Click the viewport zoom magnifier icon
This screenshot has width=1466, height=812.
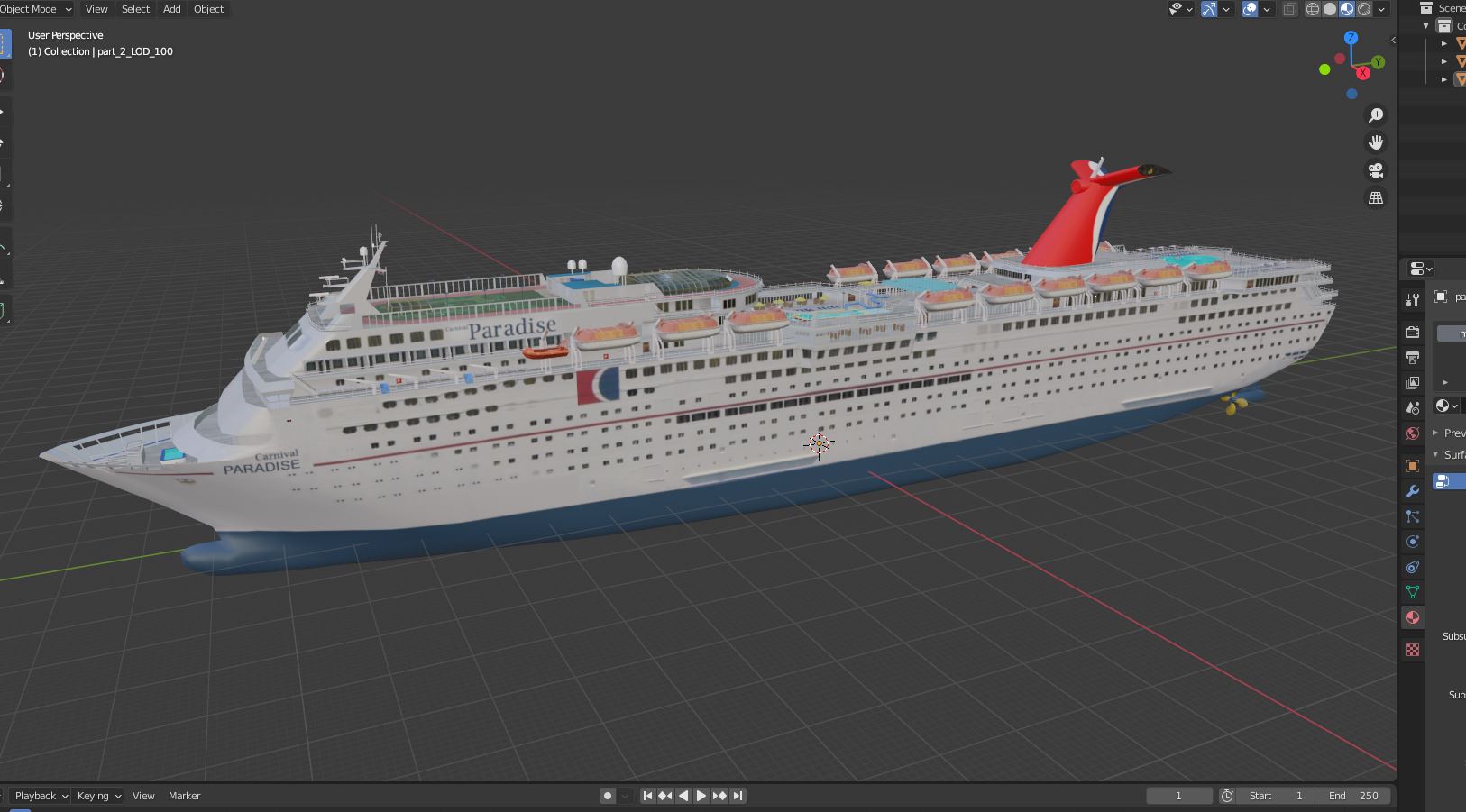click(1376, 115)
